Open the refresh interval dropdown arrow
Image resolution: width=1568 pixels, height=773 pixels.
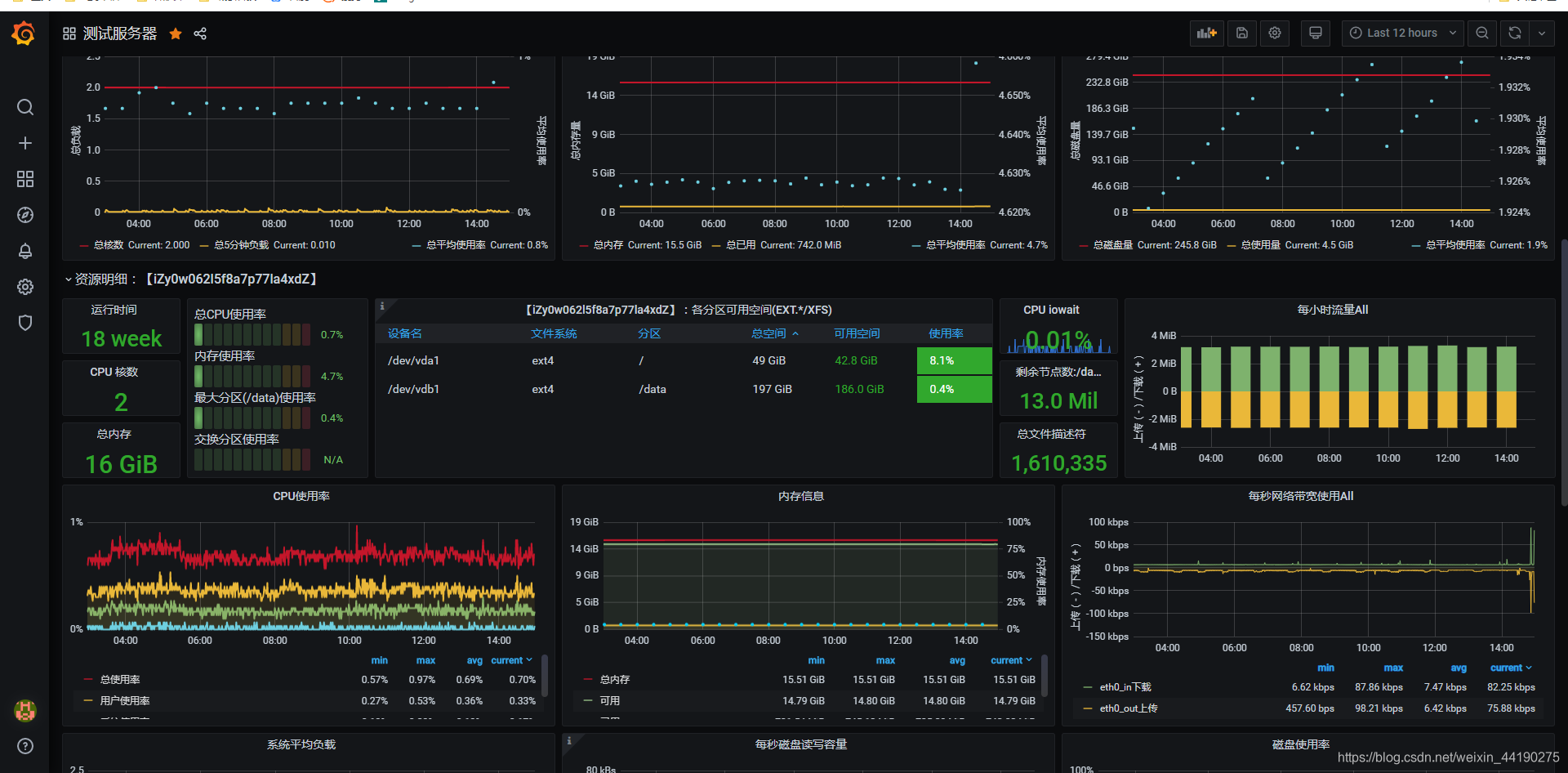coord(1542,33)
